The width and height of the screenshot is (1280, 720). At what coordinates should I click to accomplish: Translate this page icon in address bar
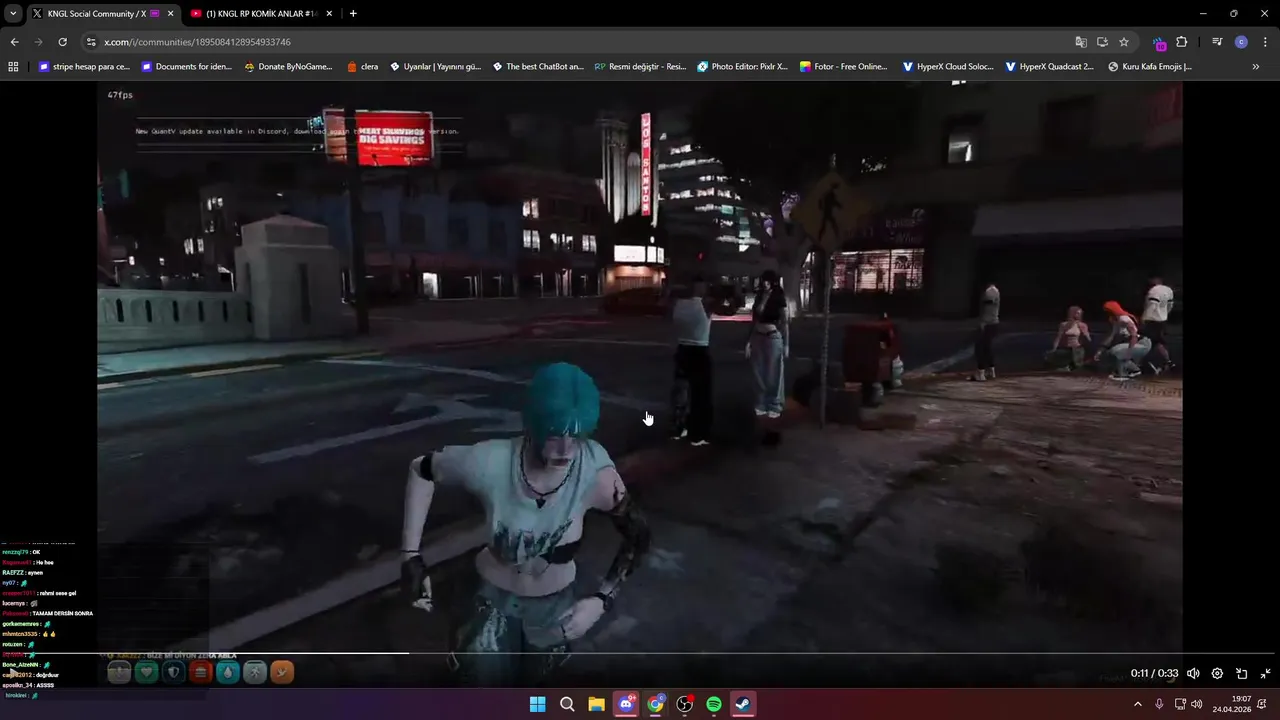click(1081, 42)
